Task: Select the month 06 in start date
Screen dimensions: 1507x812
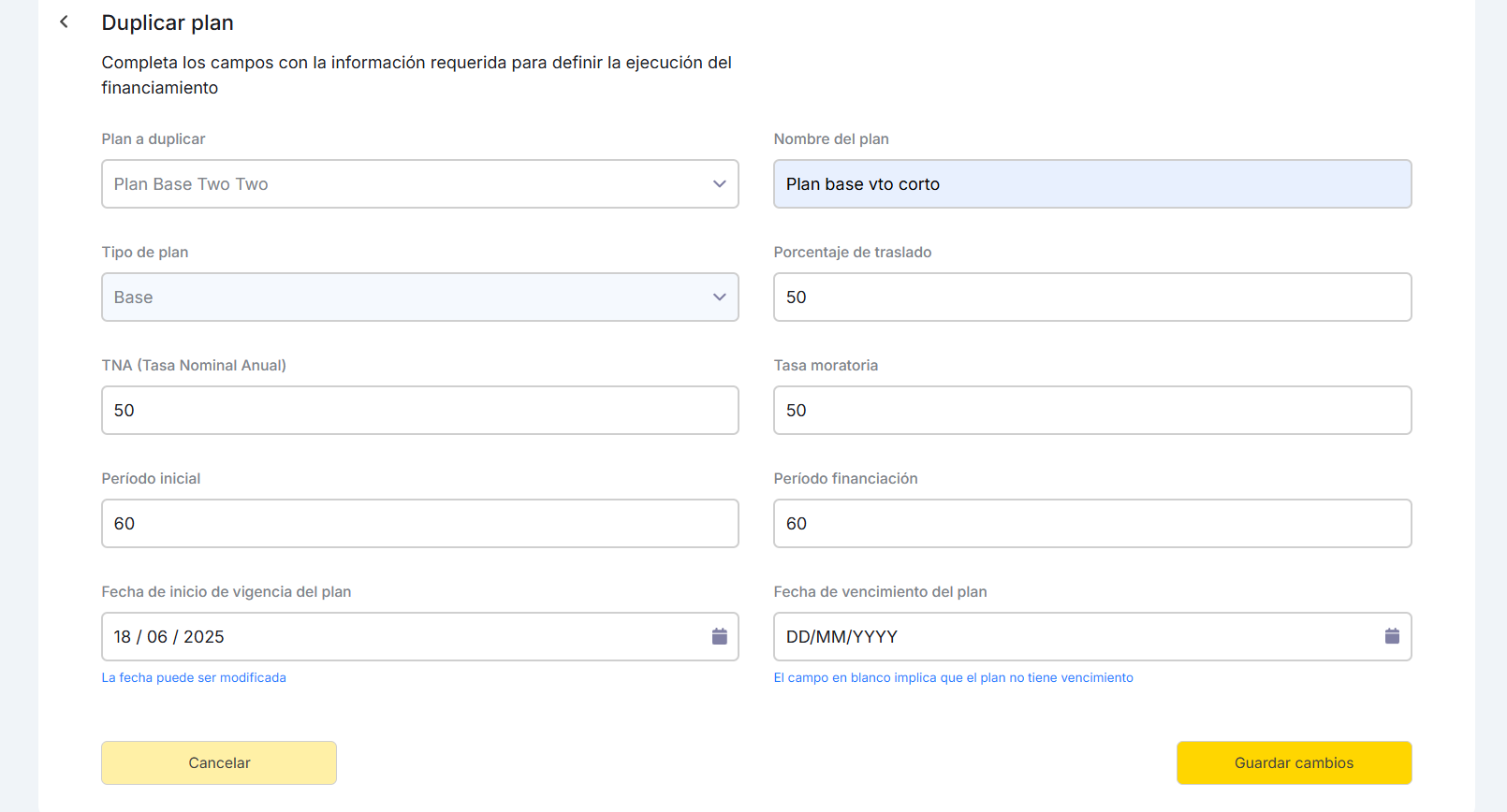Action: point(157,637)
